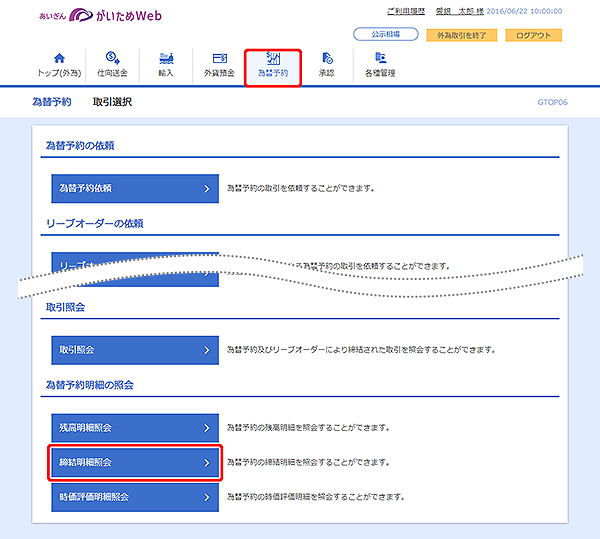This screenshot has width=600, height=539.
Task: Click the ログアウト button
Action: tap(533, 35)
